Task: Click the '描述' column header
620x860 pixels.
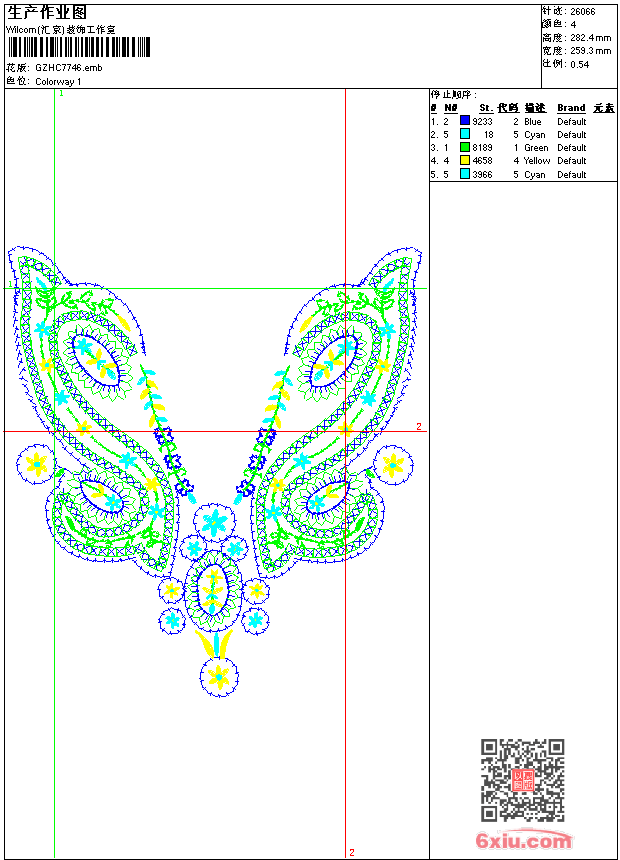Action: 535,108
